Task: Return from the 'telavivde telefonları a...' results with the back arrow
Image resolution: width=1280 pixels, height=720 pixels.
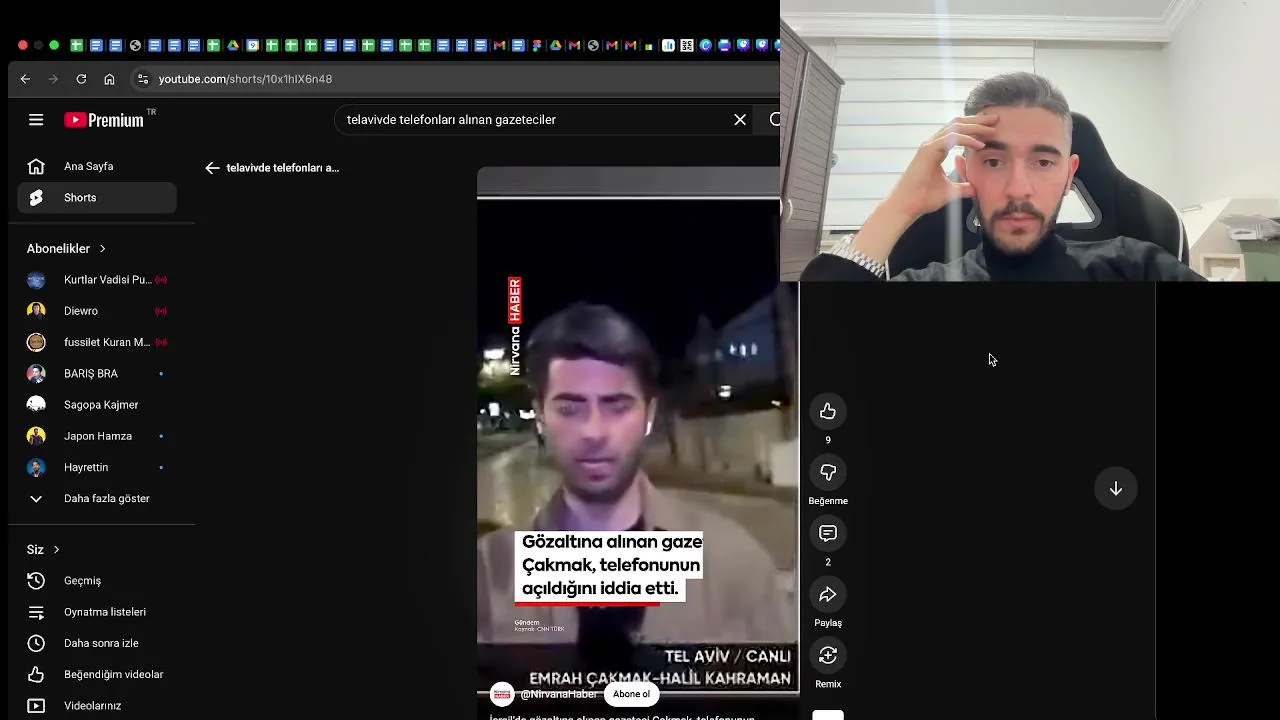Action: pyautogui.click(x=212, y=168)
